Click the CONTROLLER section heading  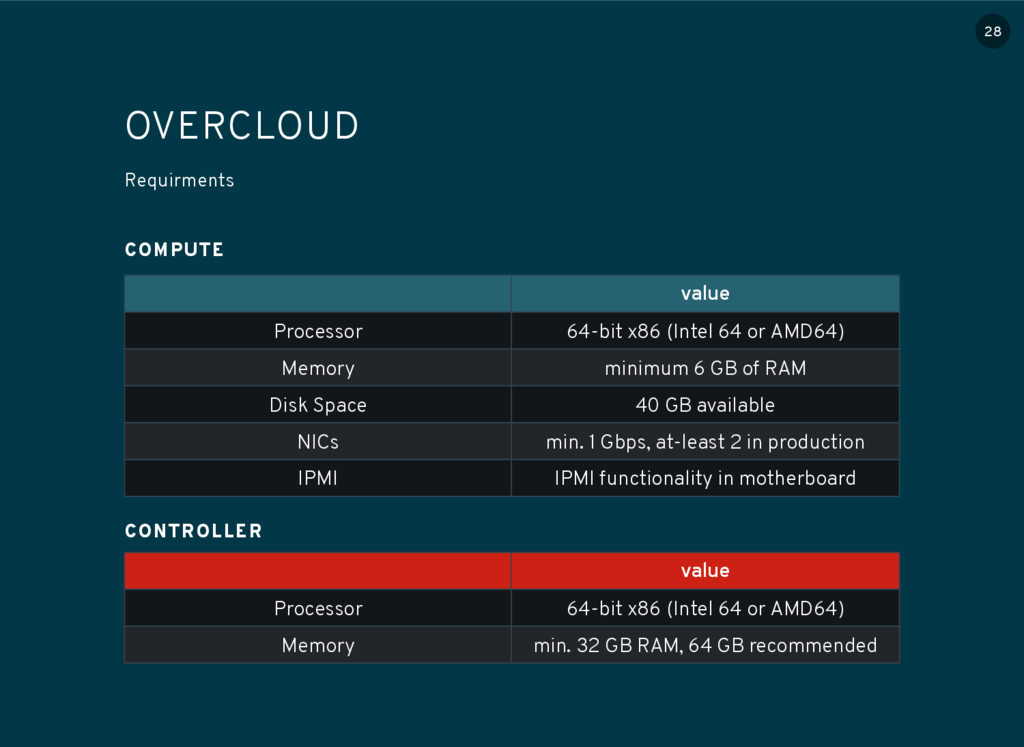pos(193,531)
